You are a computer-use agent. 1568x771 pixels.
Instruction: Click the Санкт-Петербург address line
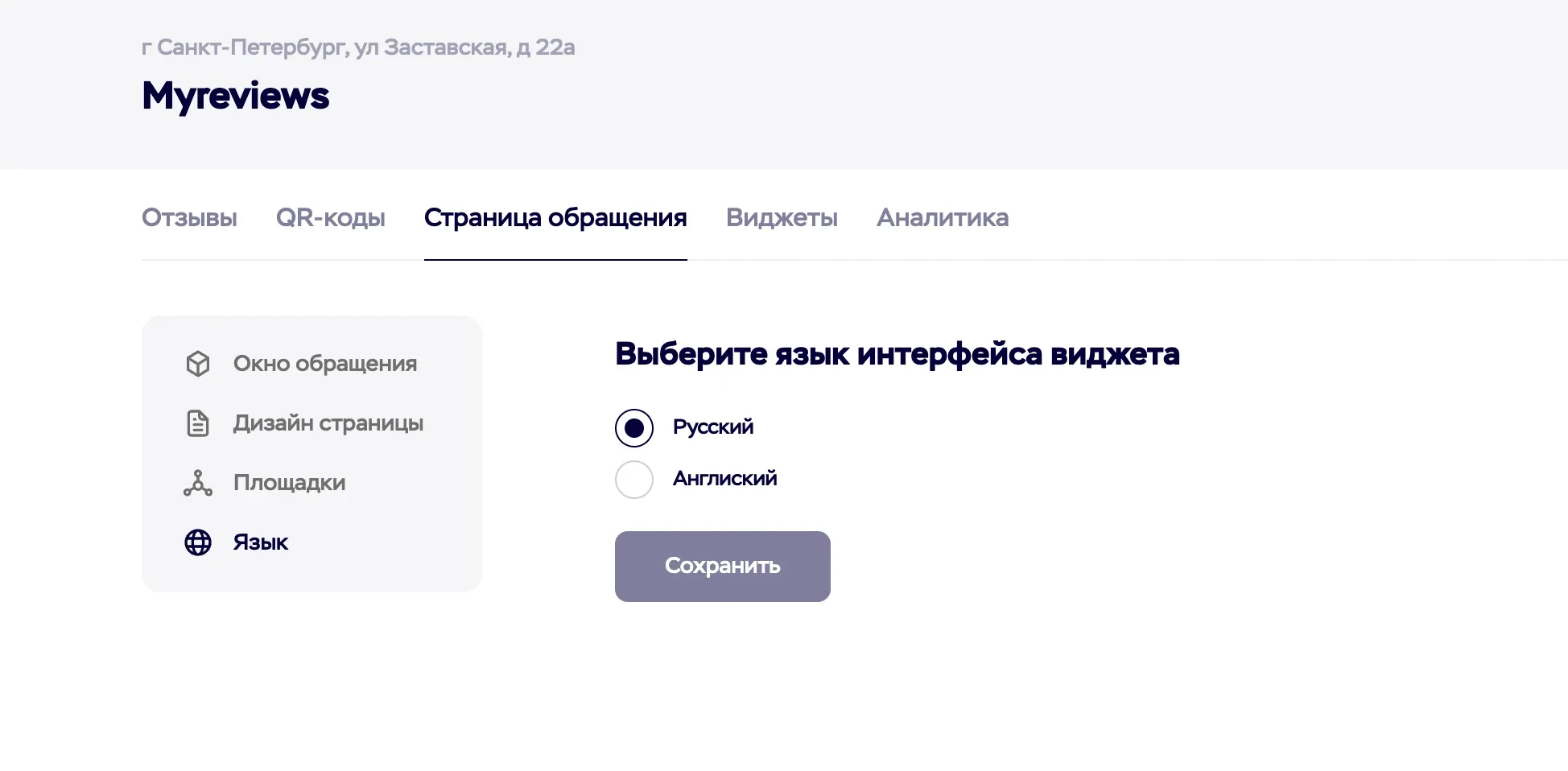pyautogui.click(x=358, y=47)
